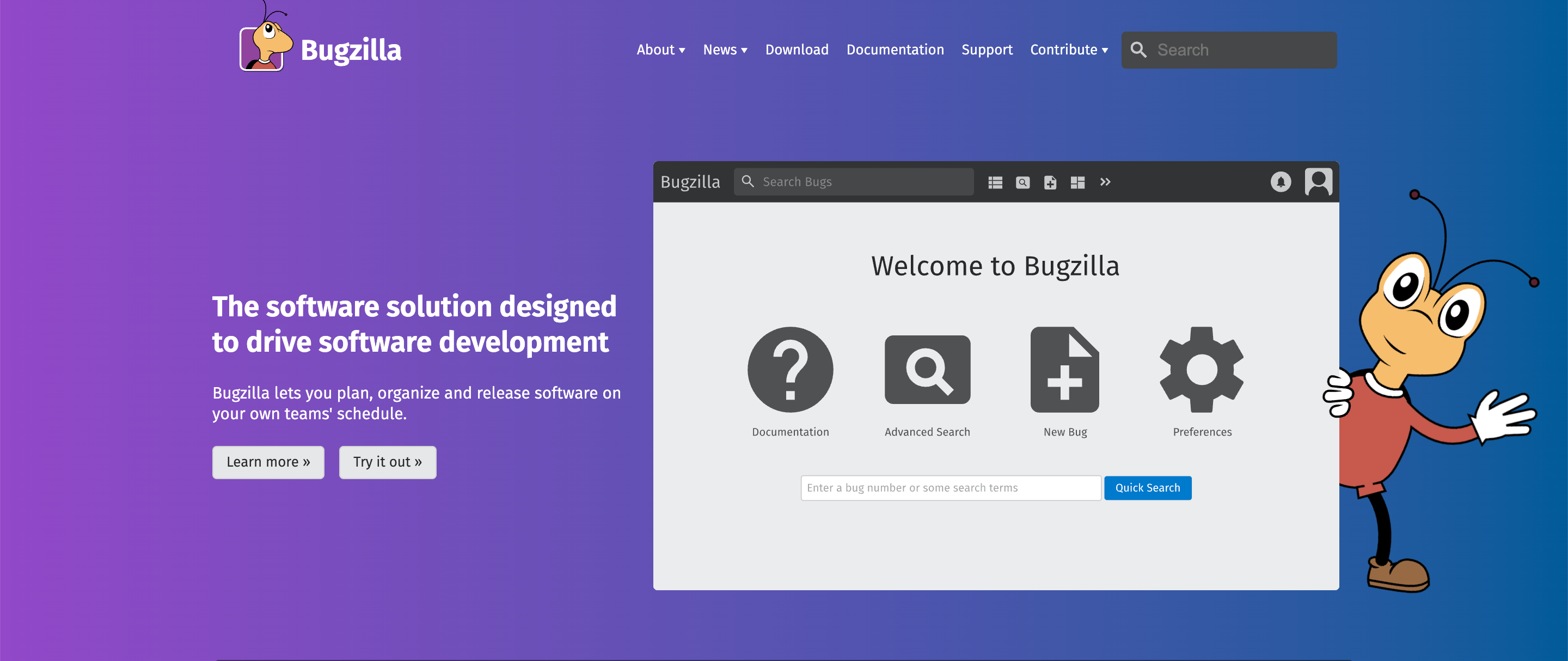Click the large New Bug file icon
Screen dimensions: 1568x661
coord(1064,370)
